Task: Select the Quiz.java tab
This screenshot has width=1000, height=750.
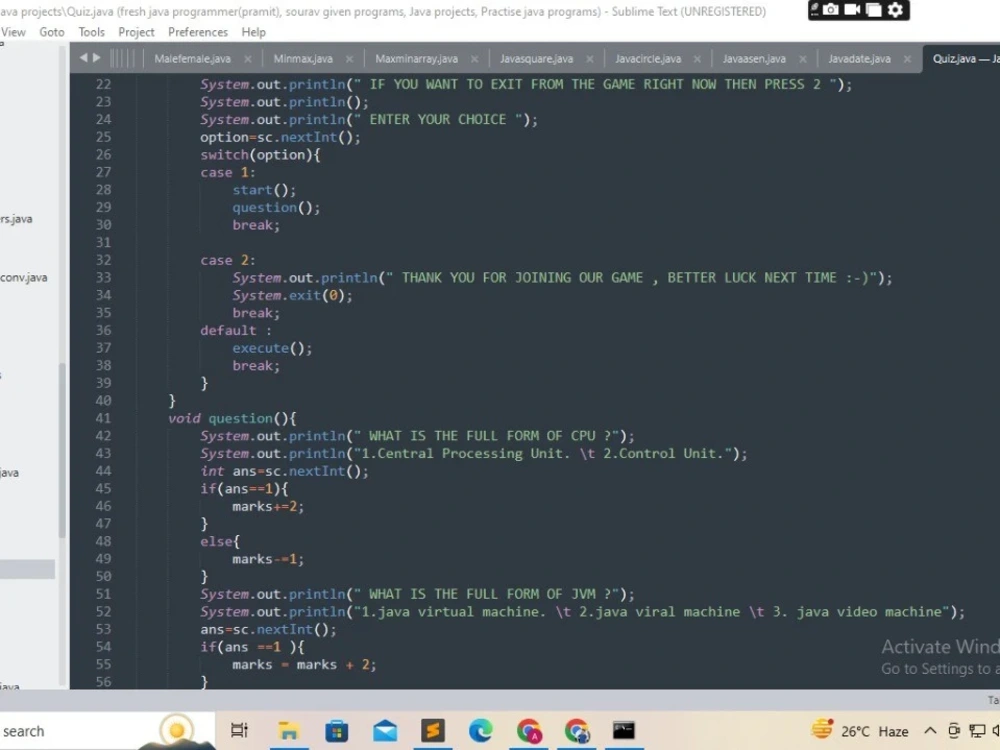Action: click(961, 59)
